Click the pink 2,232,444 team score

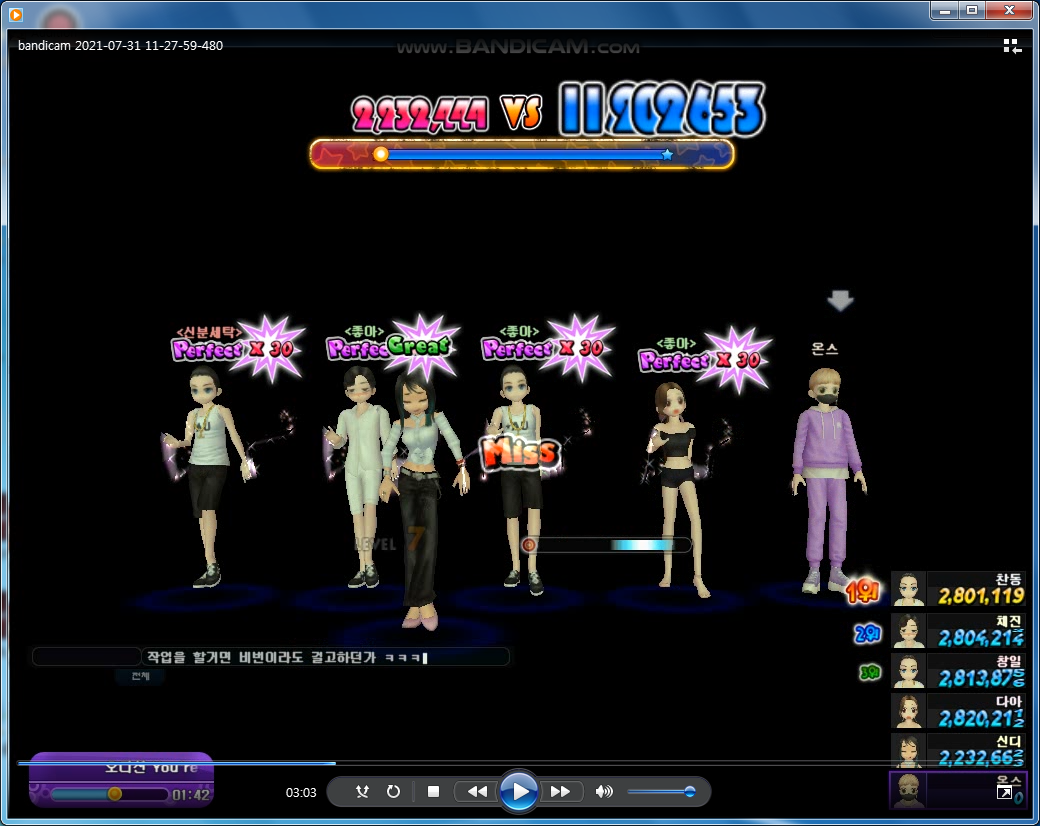point(420,113)
